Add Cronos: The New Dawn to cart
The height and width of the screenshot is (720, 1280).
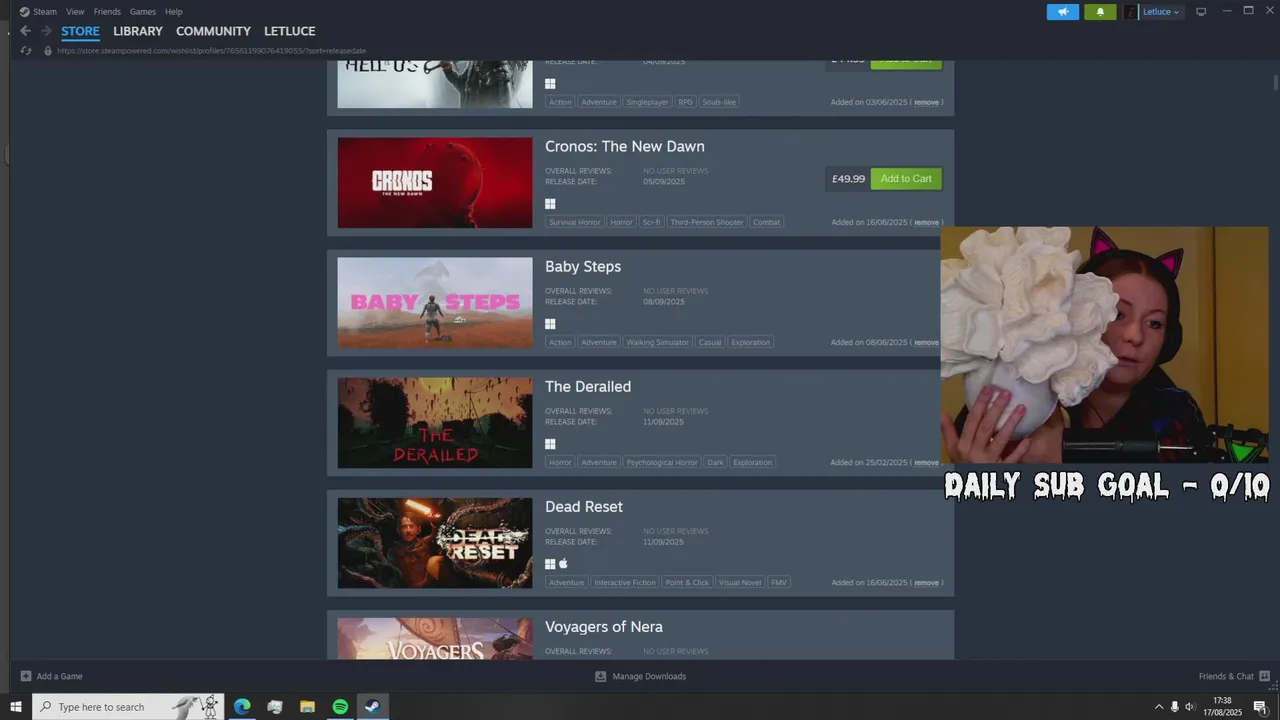pos(906,179)
